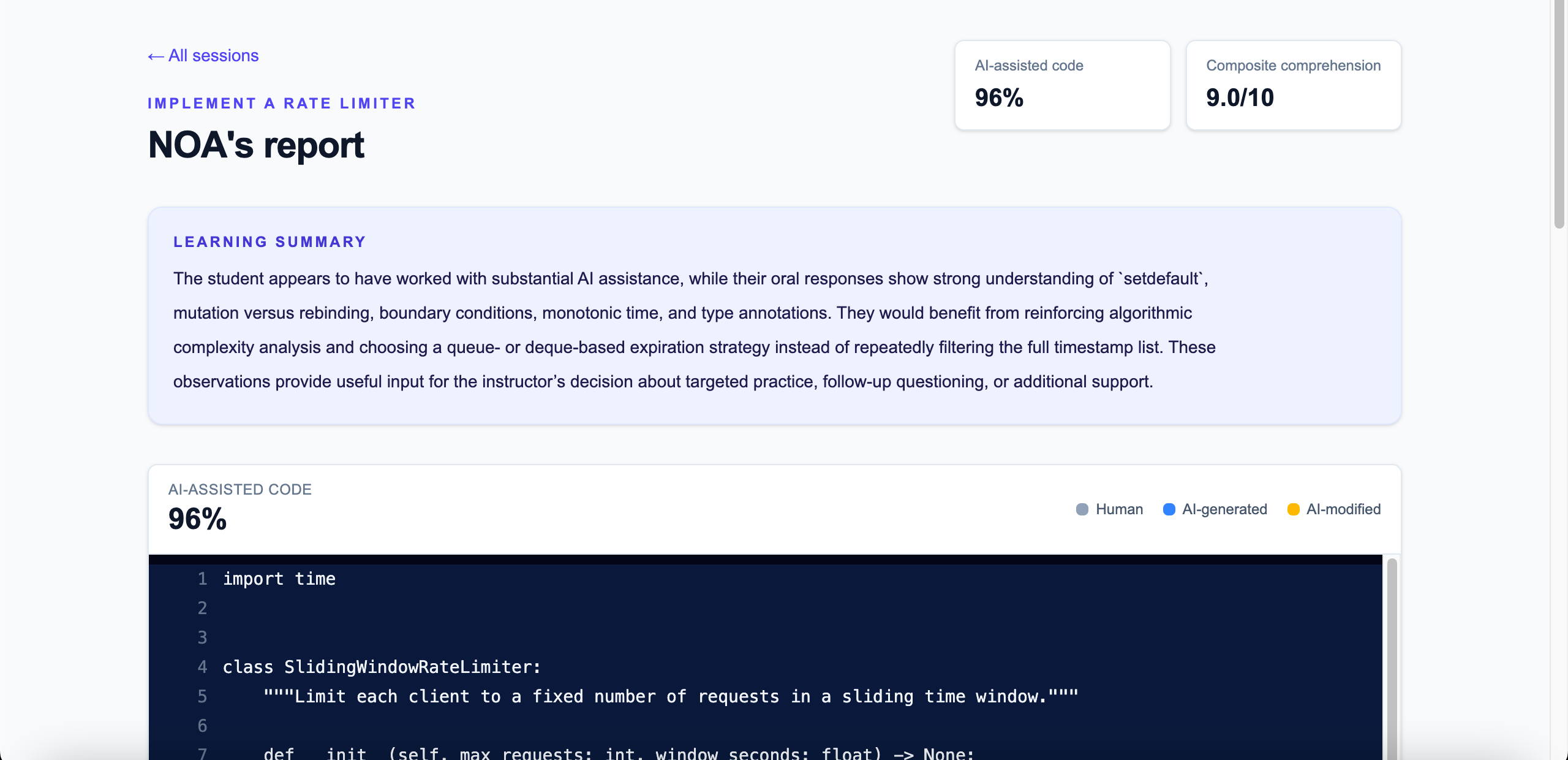The width and height of the screenshot is (1568, 760).
Task: Click the page vertical scrollbar thumb
Action: 1559,114
